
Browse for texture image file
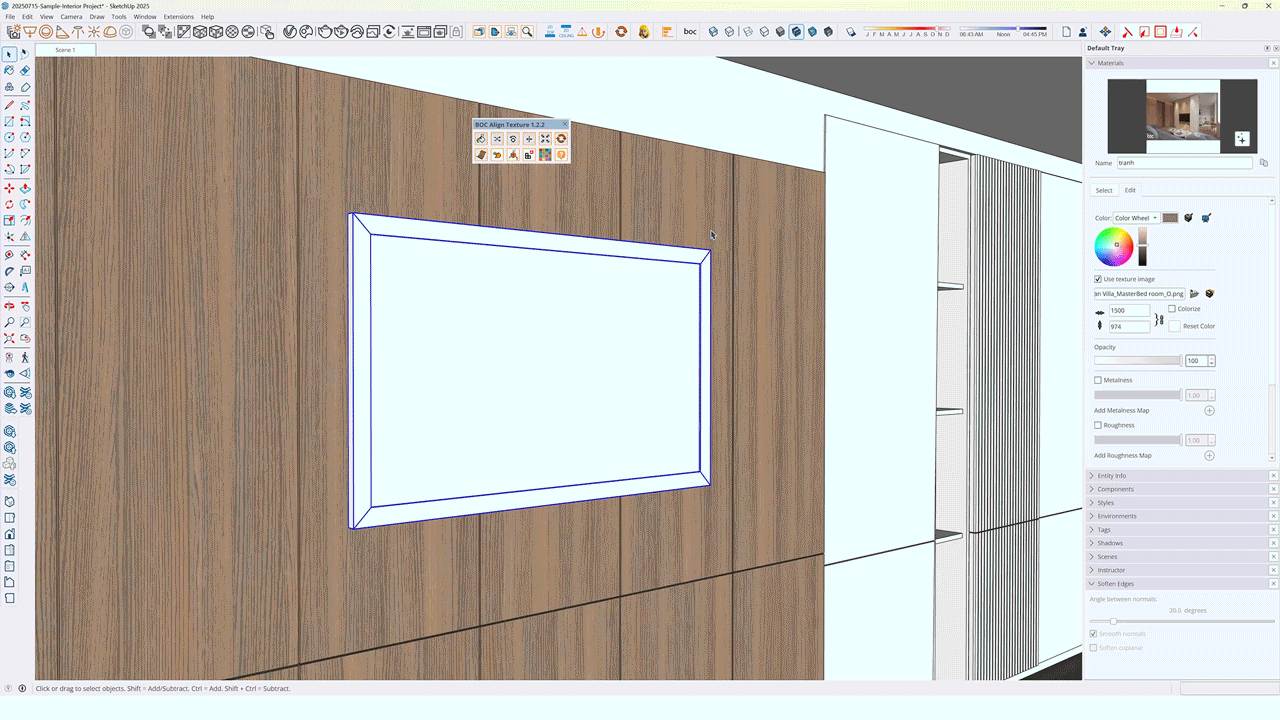click(x=1194, y=294)
